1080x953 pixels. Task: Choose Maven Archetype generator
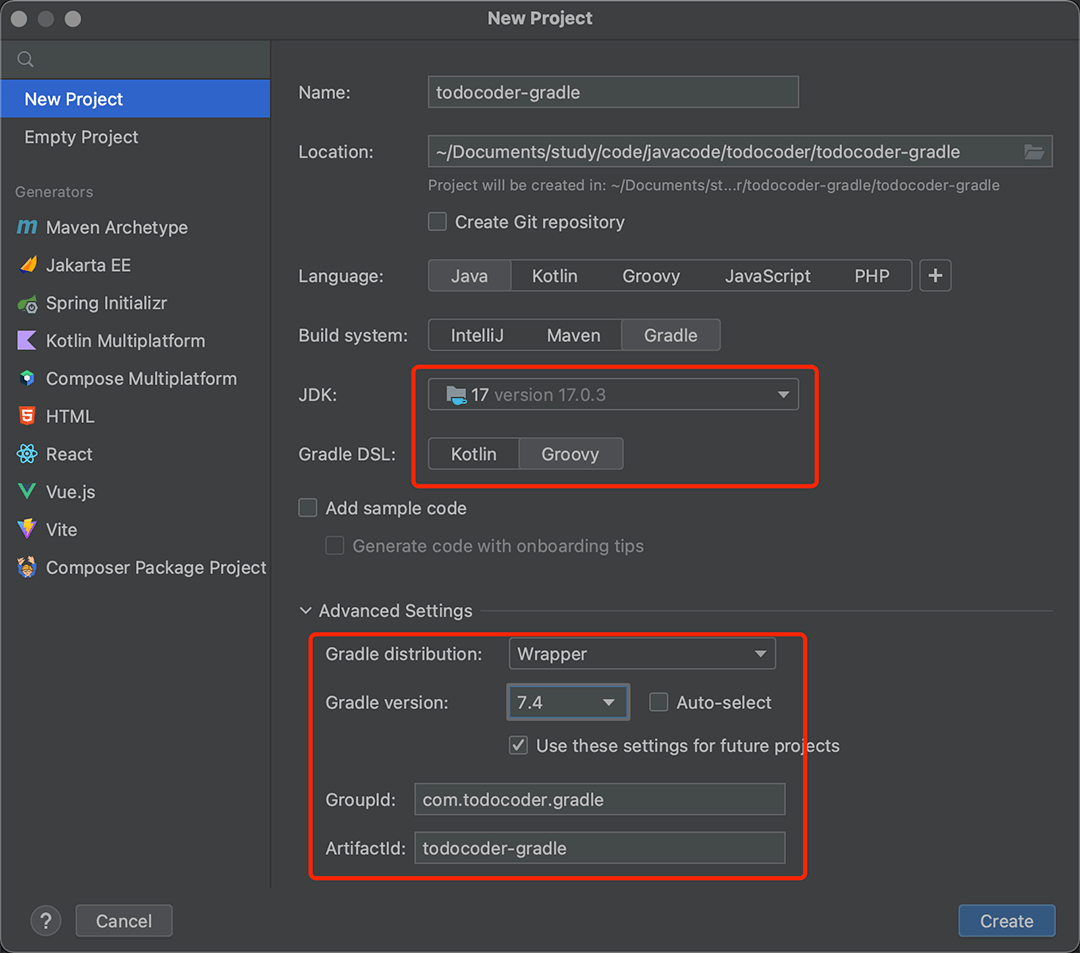click(135, 227)
